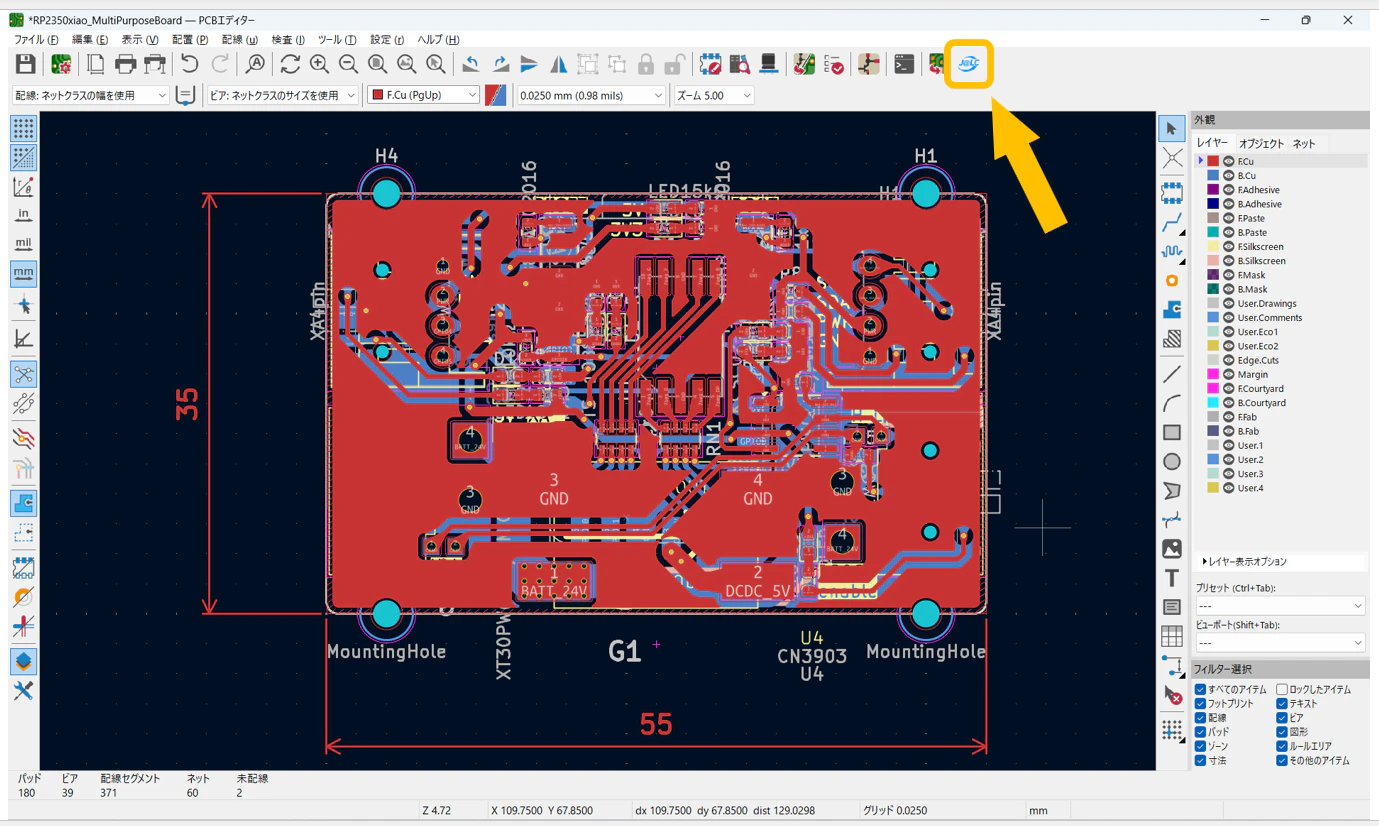Screen dimensions: 1379x826
Task: Select the delete items tool icon
Action: click(x=1172, y=695)
